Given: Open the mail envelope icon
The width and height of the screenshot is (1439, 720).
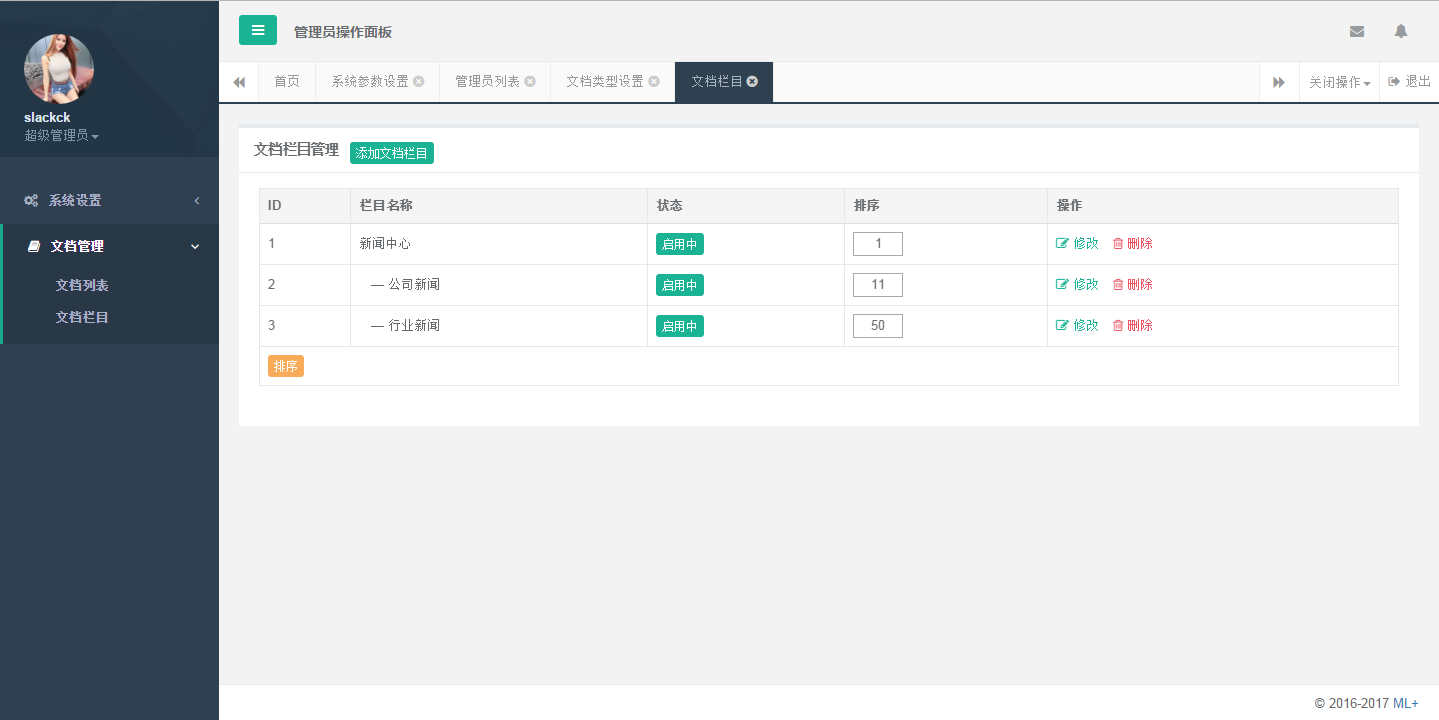Looking at the screenshot, I should pos(1356,31).
